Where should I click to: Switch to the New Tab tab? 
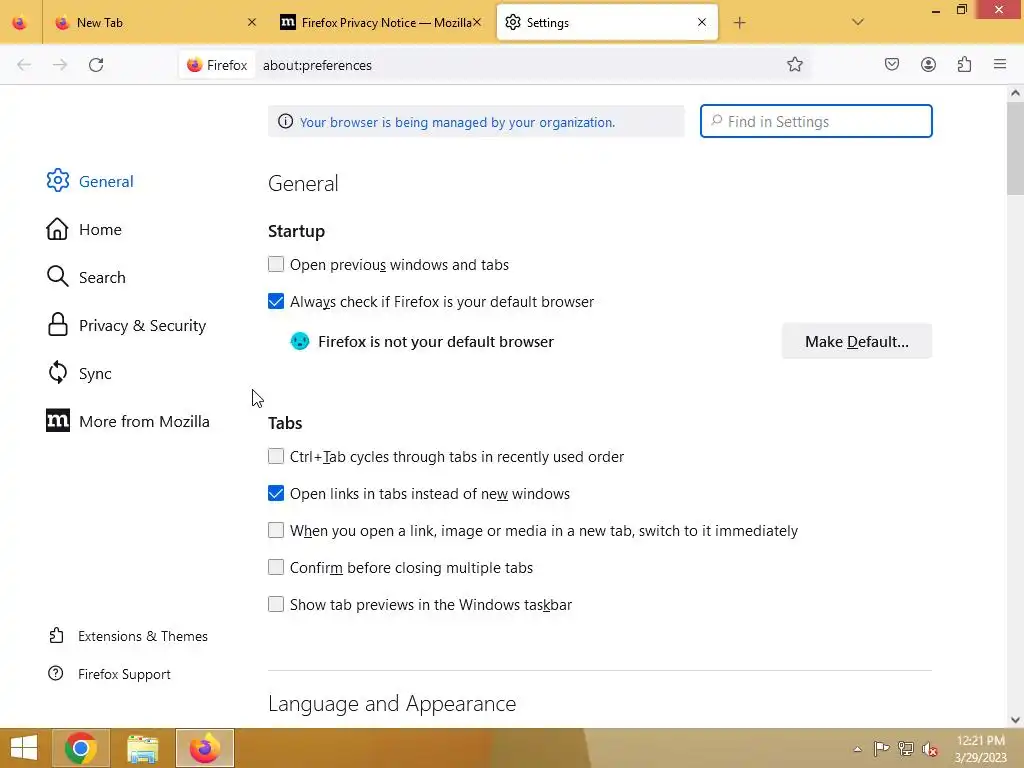pyautogui.click(x=155, y=22)
